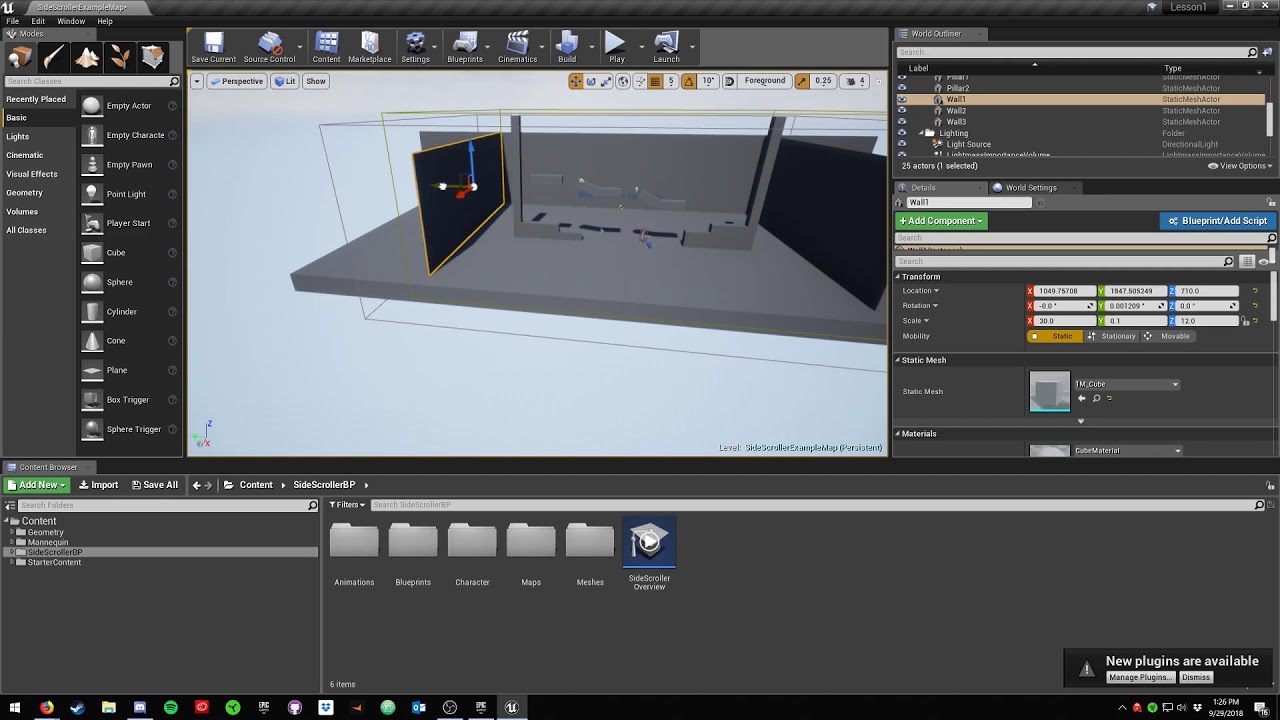The image size is (1280, 720).
Task: Set mobility to Stationary
Action: (x=1111, y=336)
